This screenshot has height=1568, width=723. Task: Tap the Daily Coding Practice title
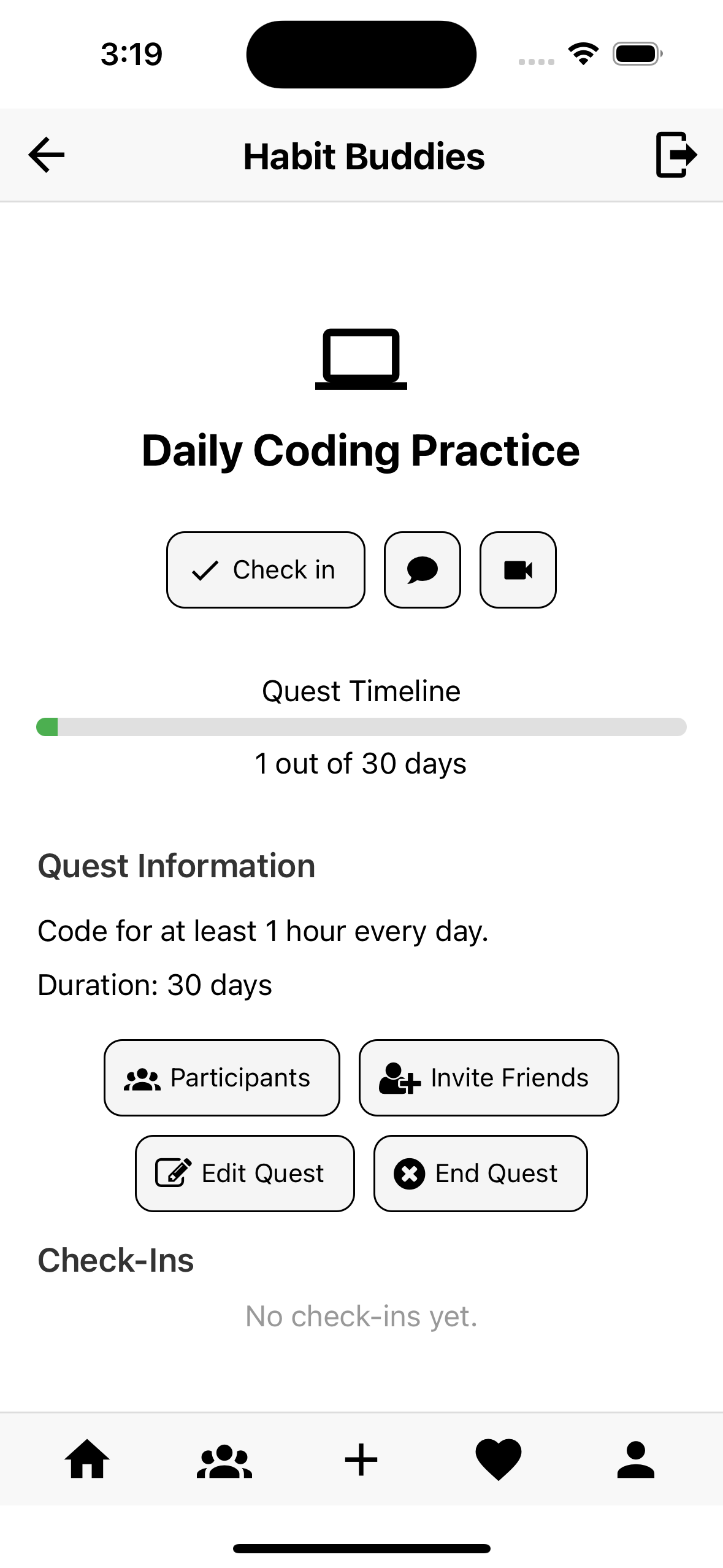[361, 451]
